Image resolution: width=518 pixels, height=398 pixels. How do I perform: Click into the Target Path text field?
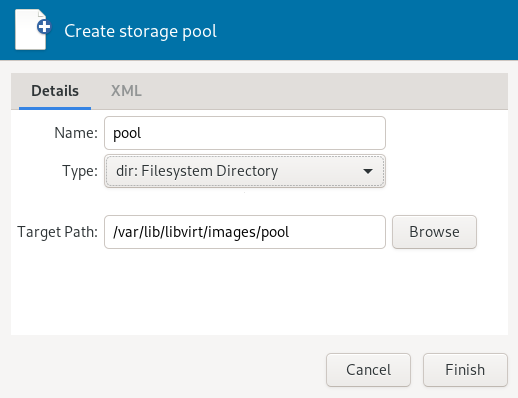[x=245, y=232]
